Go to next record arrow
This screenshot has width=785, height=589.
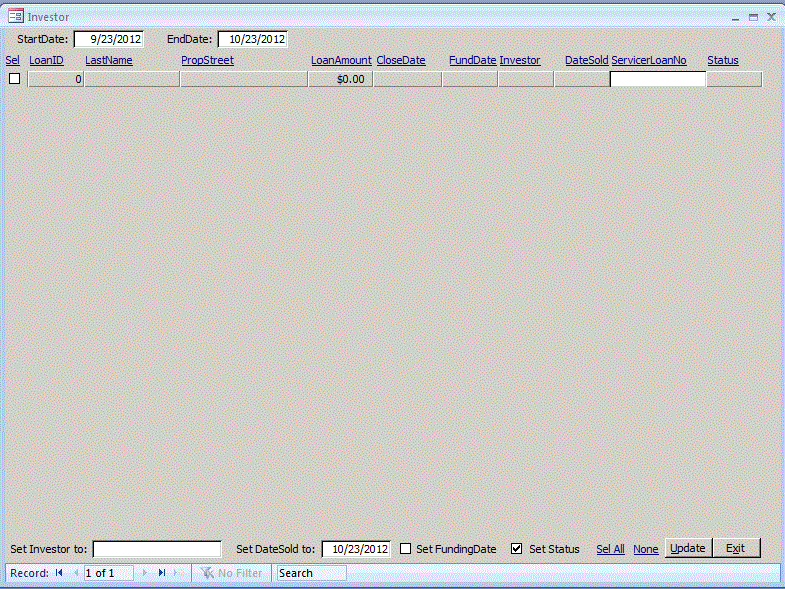144,573
